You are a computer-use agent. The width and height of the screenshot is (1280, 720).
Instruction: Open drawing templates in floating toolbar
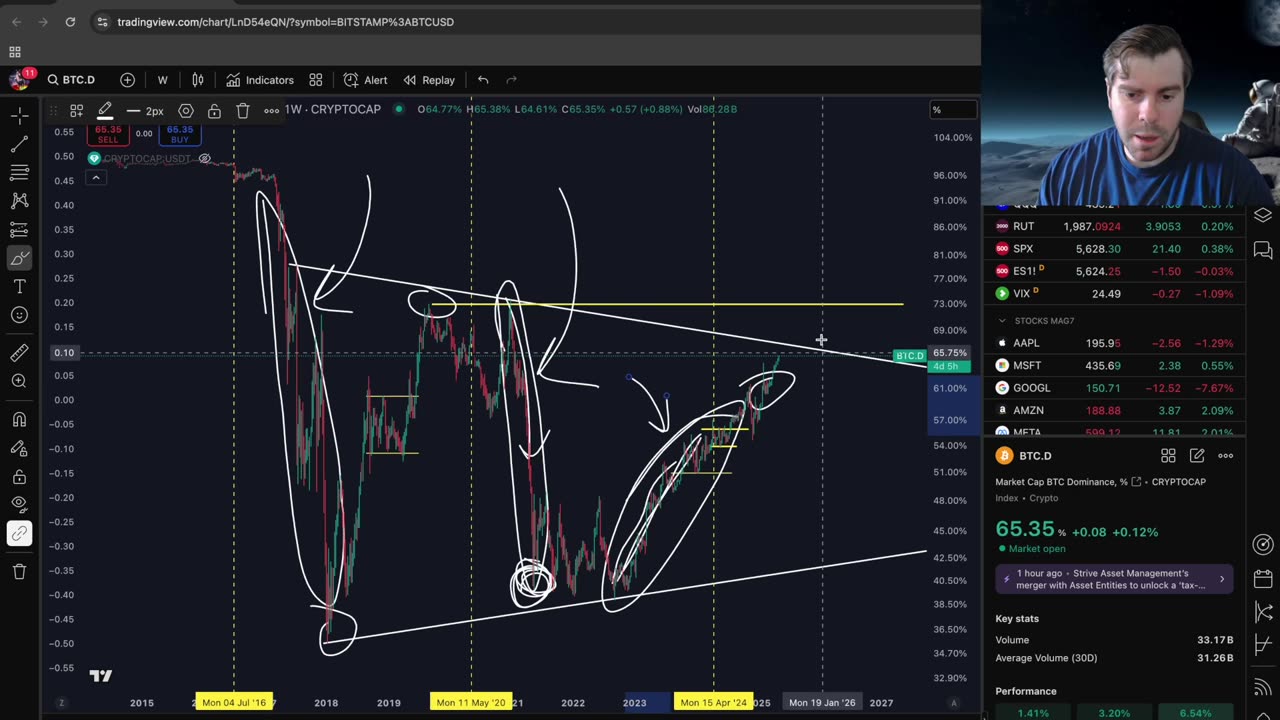[76, 110]
